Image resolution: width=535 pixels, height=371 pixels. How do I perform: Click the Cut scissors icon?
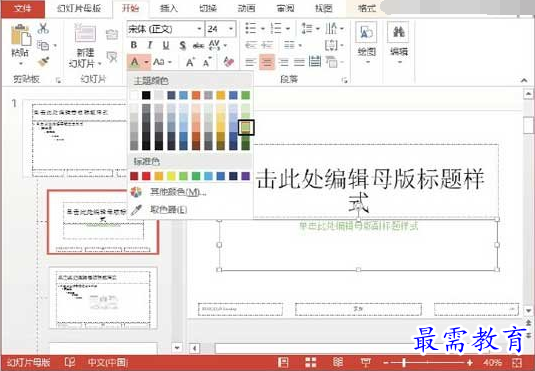[x=43, y=28]
